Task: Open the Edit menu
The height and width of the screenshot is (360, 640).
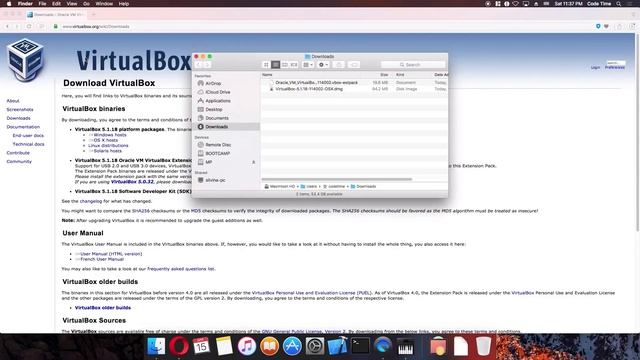Action: (56, 4)
